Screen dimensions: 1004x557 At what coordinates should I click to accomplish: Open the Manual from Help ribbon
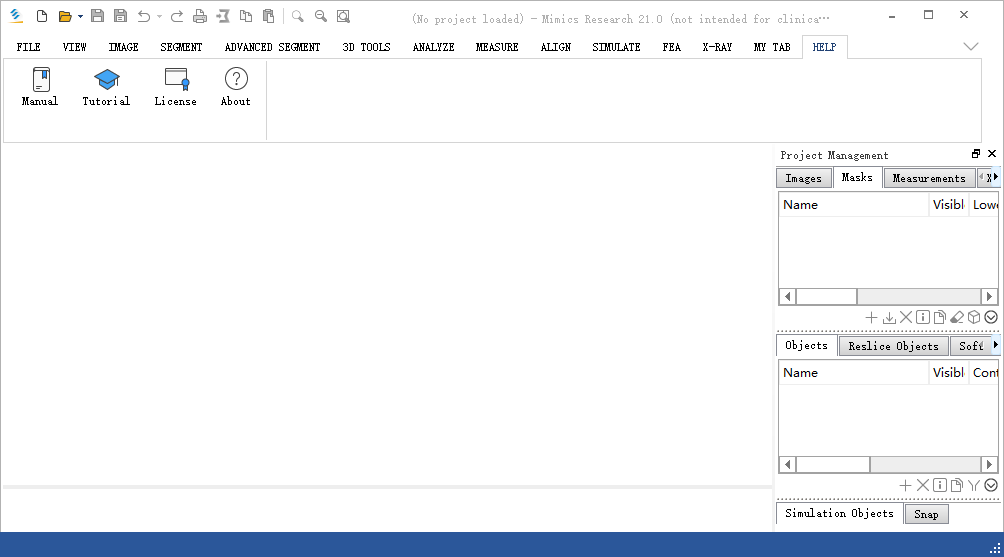40,87
